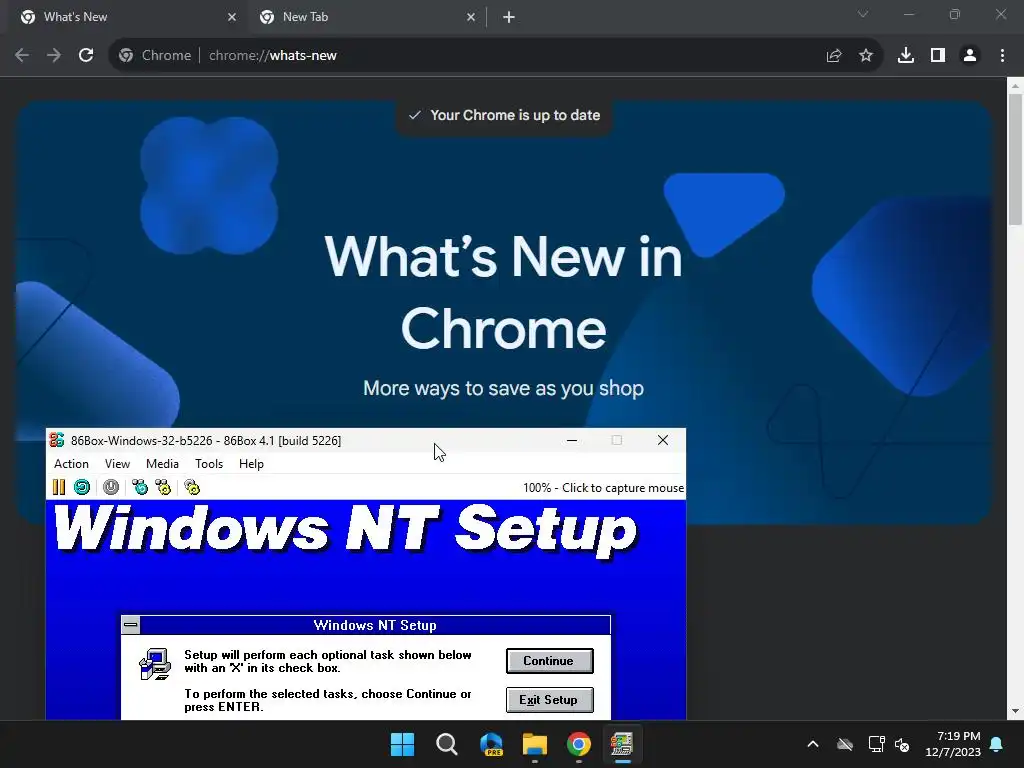1024x768 pixels.
Task: Open the Edge Preview taskbar icon
Action: tap(491, 744)
